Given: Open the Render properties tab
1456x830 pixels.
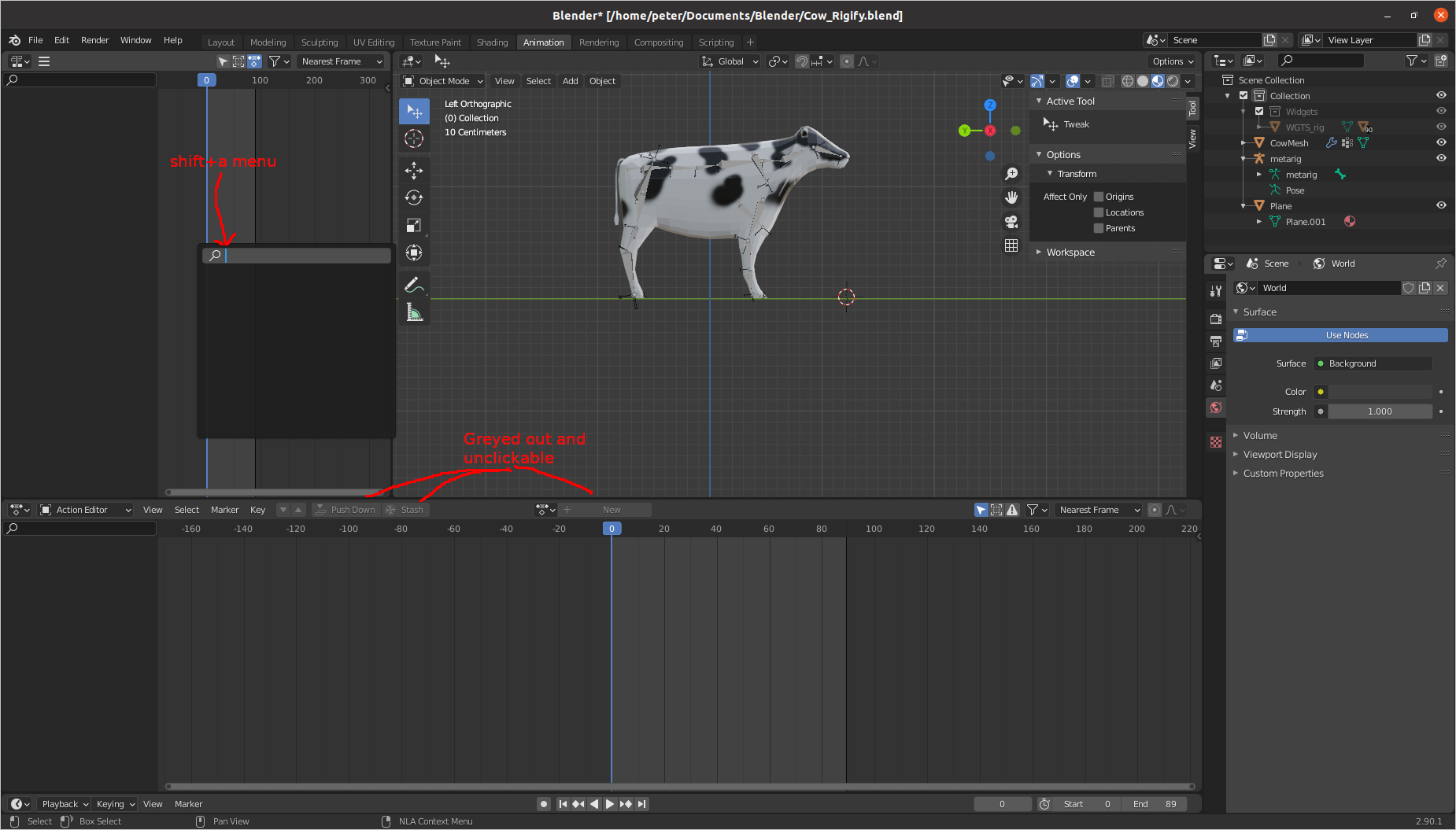Looking at the screenshot, I should click(x=1216, y=319).
